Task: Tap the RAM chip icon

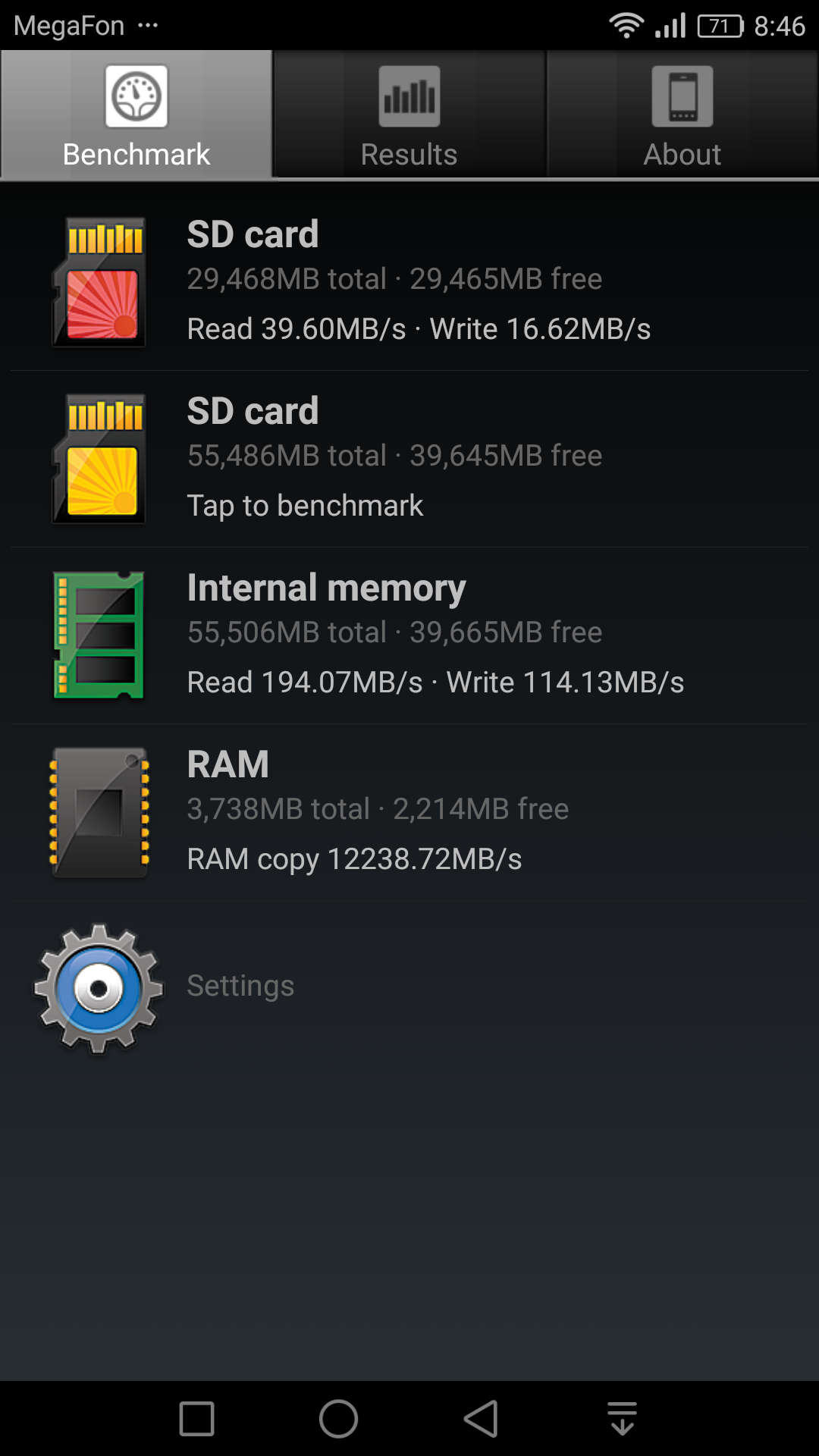Action: pyautogui.click(x=99, y=812)
